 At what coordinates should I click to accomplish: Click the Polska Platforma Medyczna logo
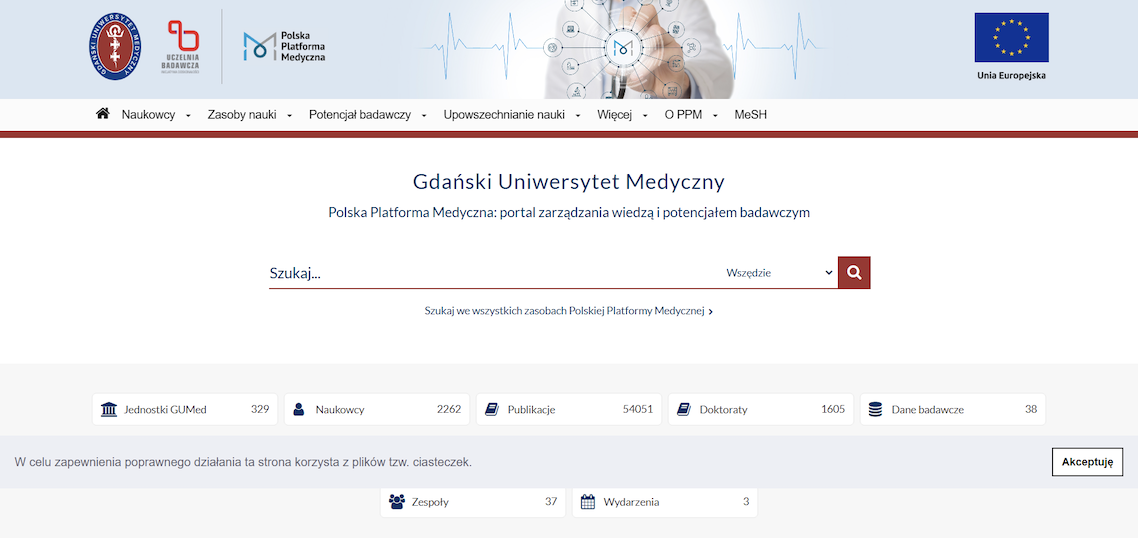pyautogui.click(x=284, y=46)
